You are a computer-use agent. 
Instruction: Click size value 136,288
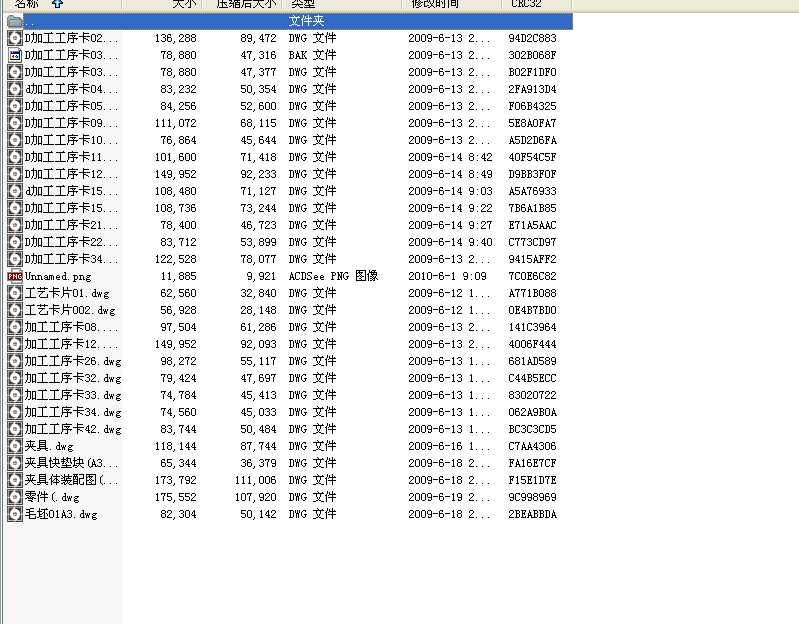[x=176, y=38]
